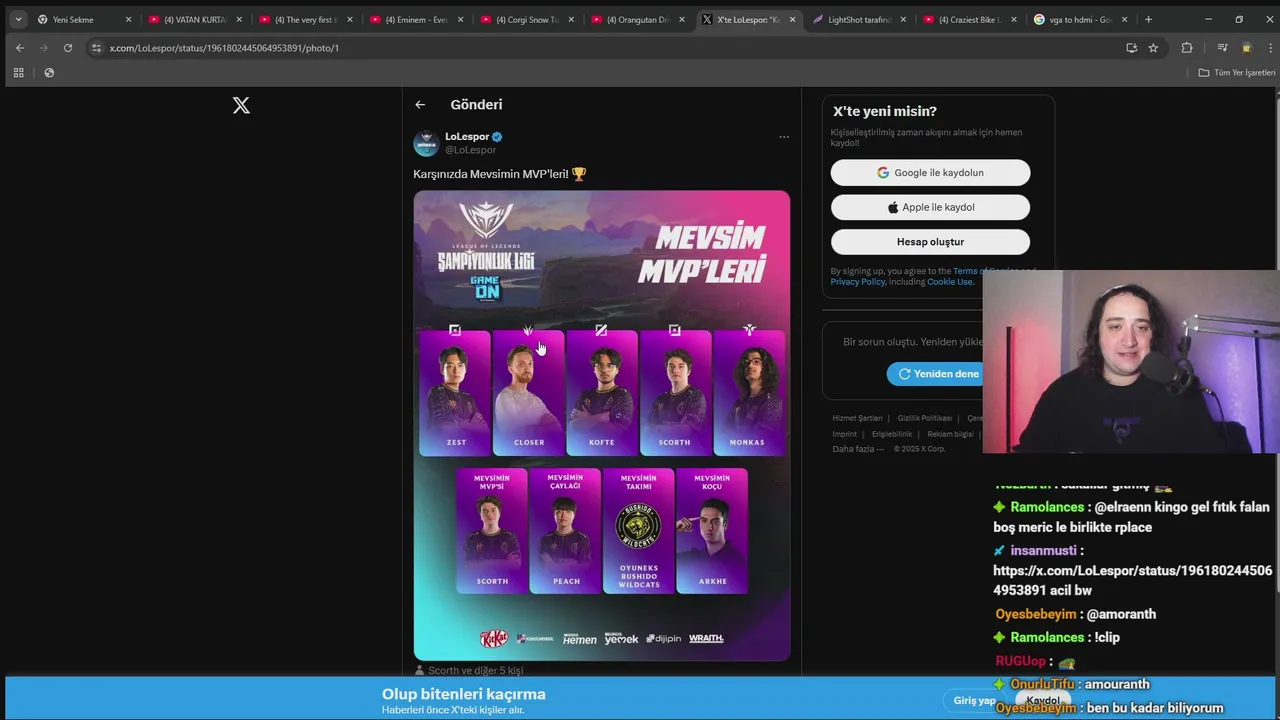Open the Privacy Policy link
1280x720 pixels.
pyautogui.click(x=857, y=282)
